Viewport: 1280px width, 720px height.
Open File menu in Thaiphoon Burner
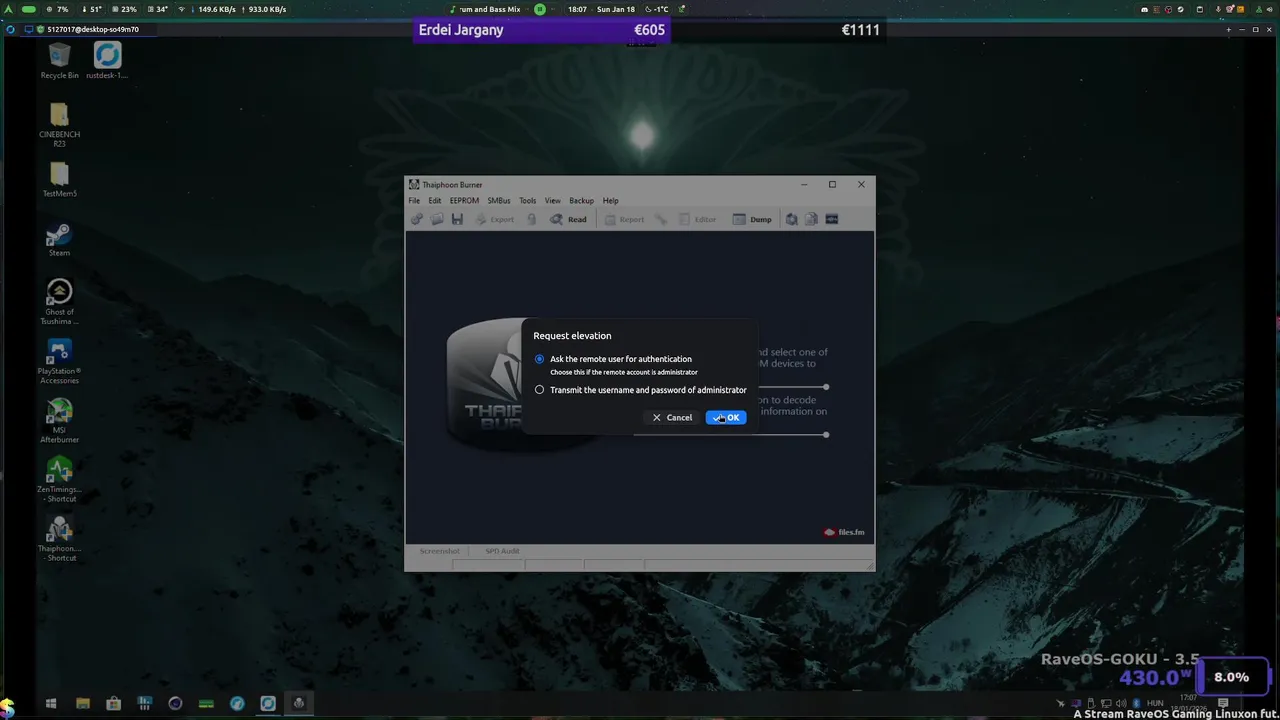click(414, 201)
